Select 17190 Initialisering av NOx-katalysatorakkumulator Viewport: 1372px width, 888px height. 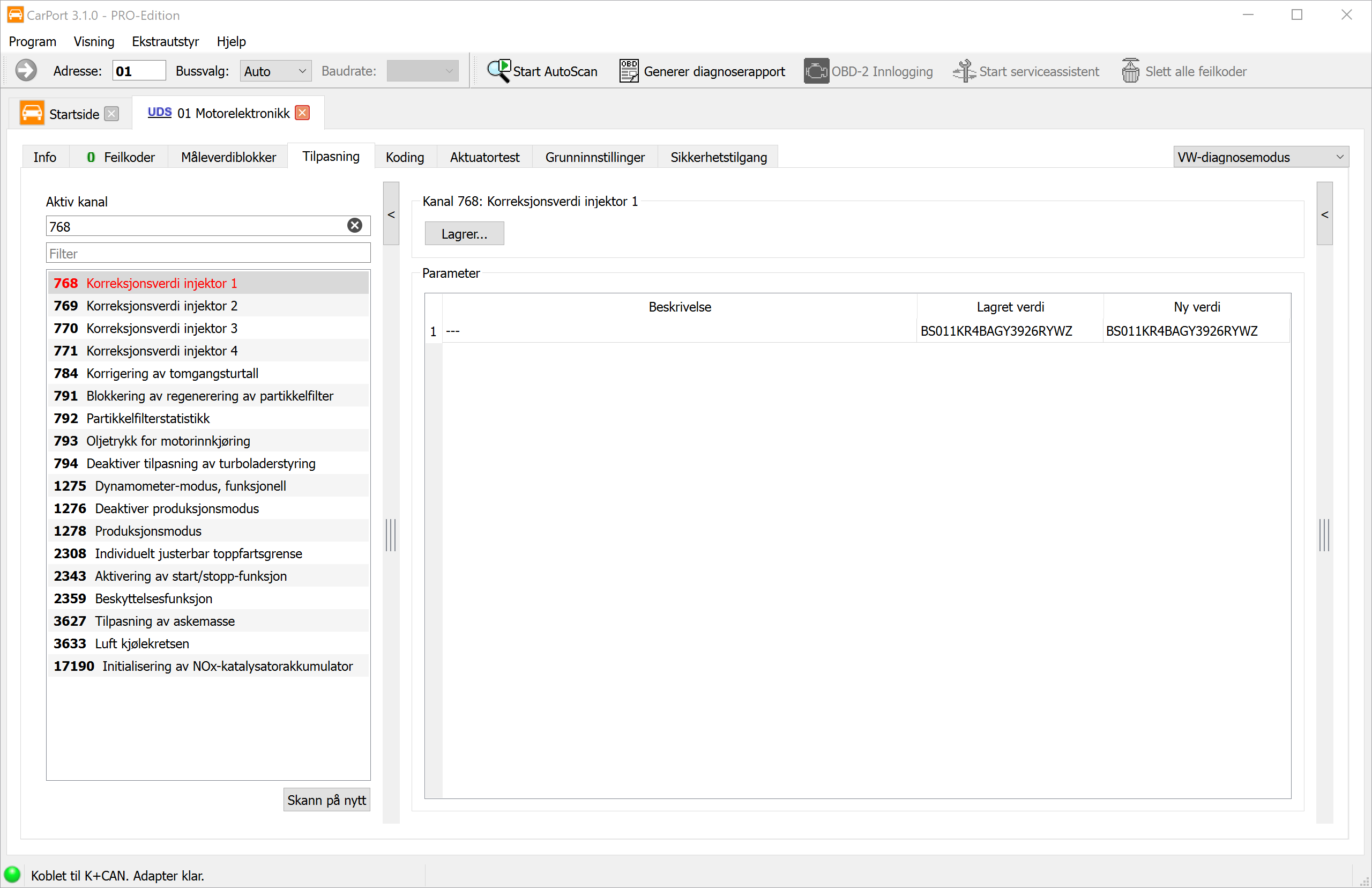[208, 665]
